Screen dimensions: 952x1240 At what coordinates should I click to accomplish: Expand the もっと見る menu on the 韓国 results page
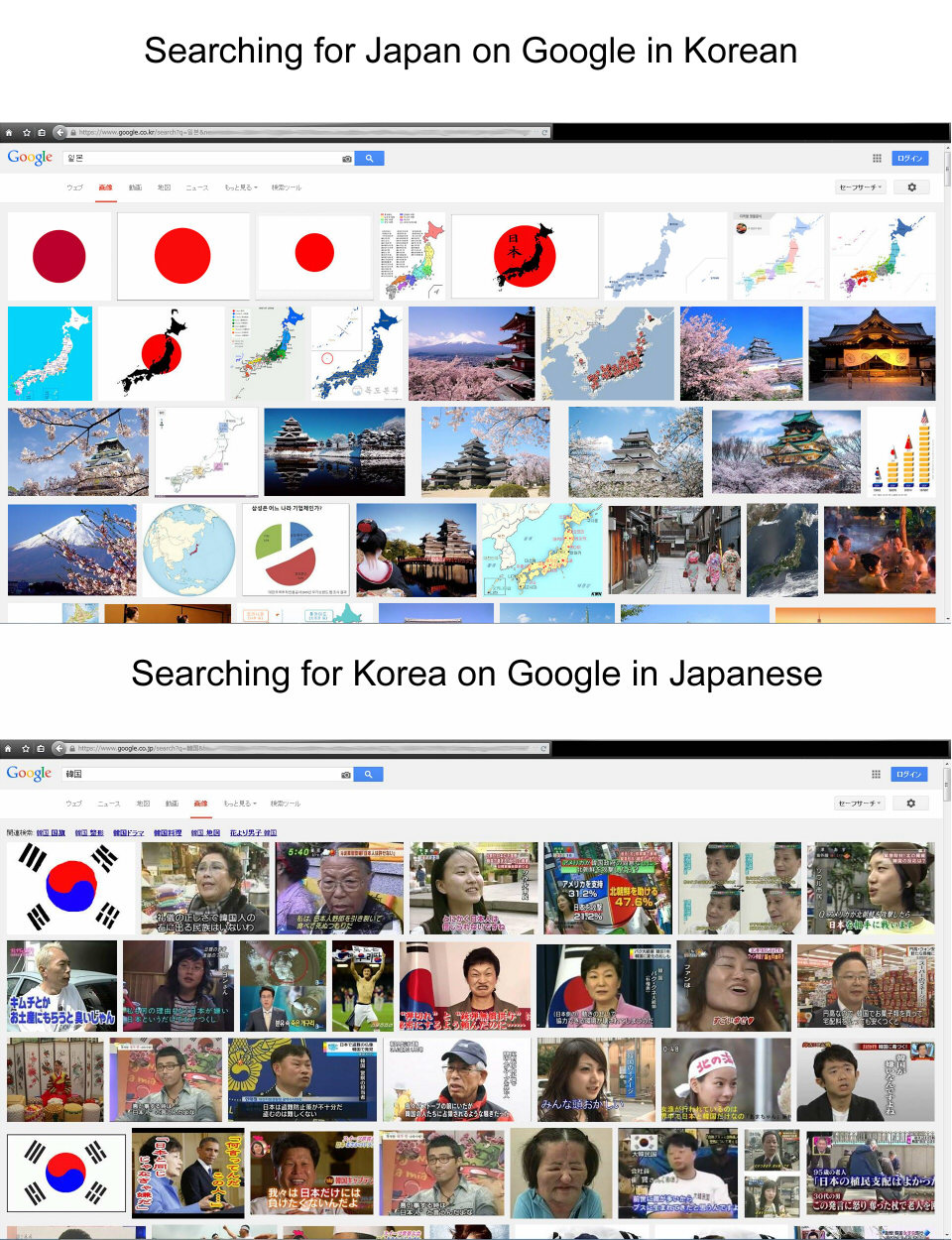click(x=241, y=804)
